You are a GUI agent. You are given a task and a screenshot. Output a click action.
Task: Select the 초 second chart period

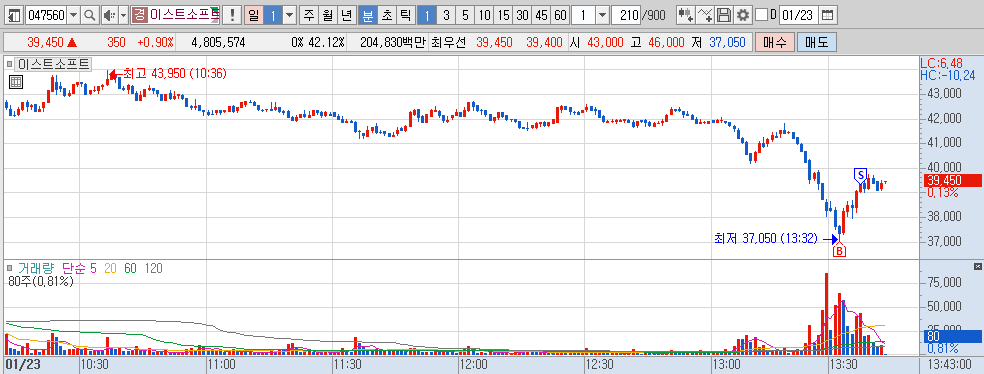coord(386,14)
